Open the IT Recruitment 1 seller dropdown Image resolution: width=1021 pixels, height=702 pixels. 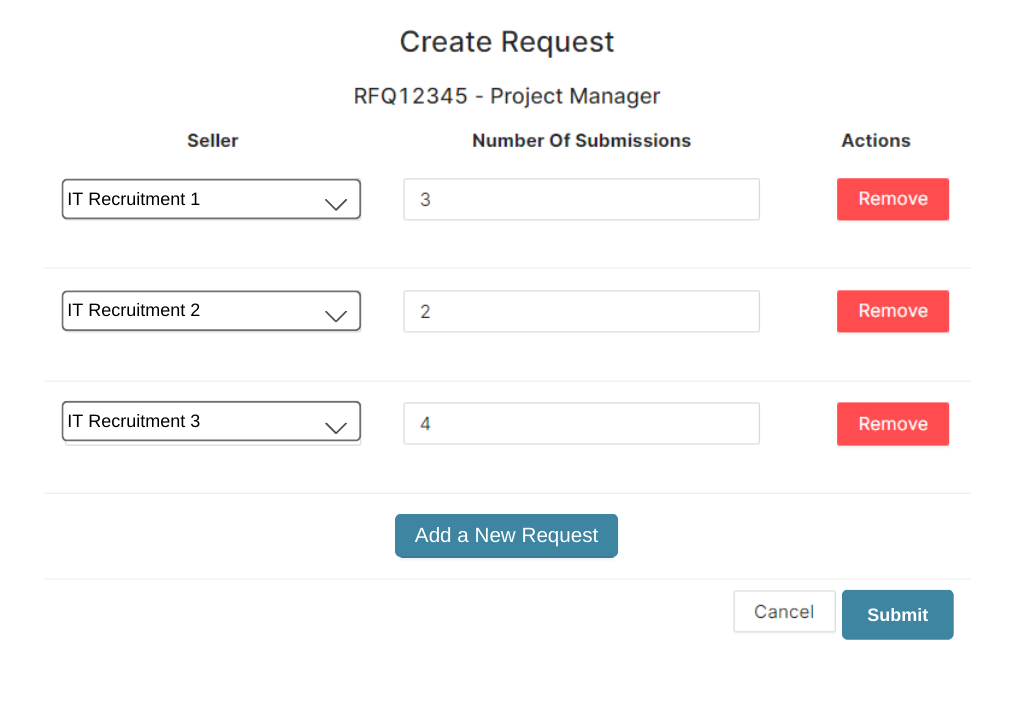[x=211, y=199]
